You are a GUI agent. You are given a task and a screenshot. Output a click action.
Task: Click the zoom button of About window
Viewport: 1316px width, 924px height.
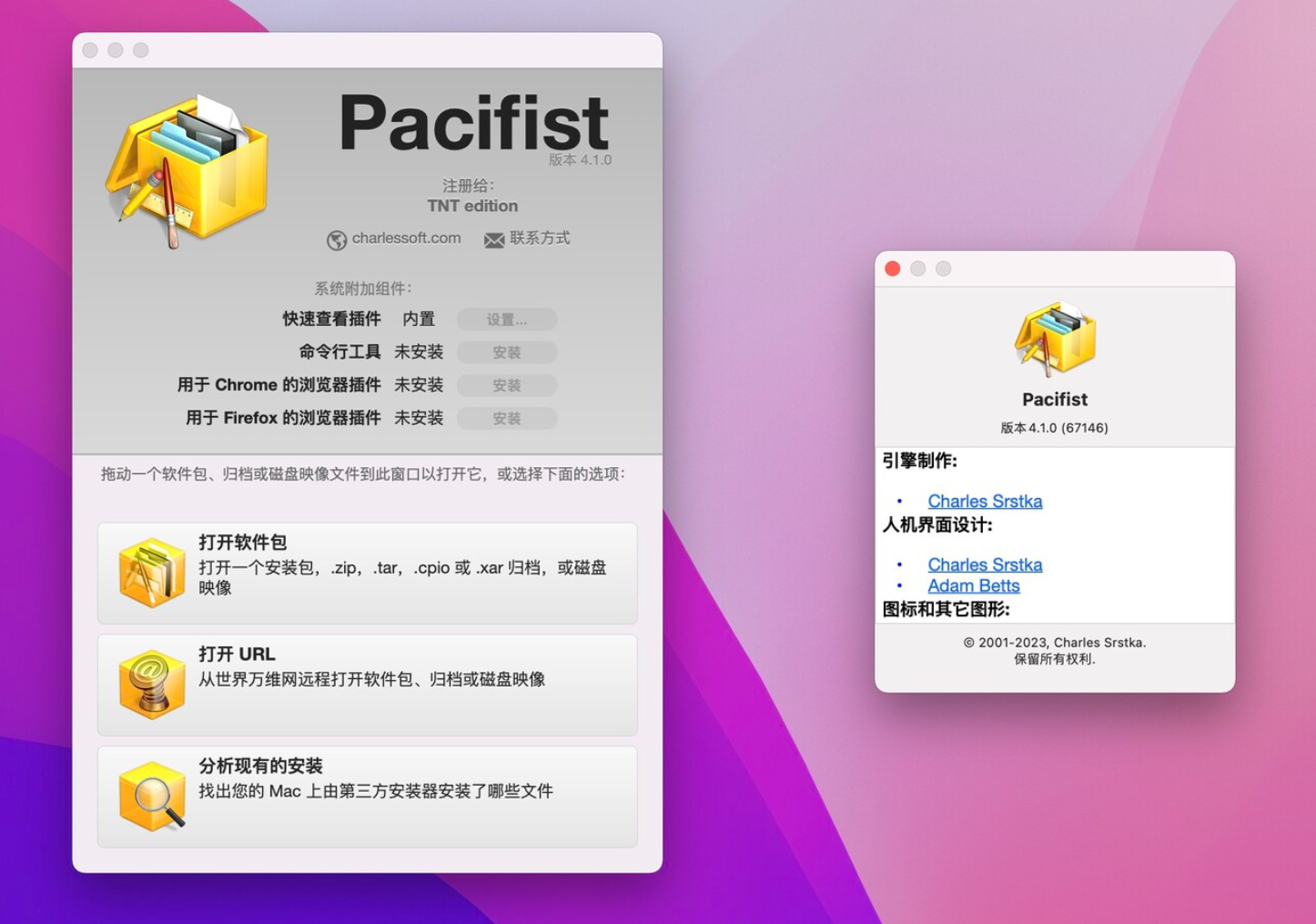(x=944, y=269)
